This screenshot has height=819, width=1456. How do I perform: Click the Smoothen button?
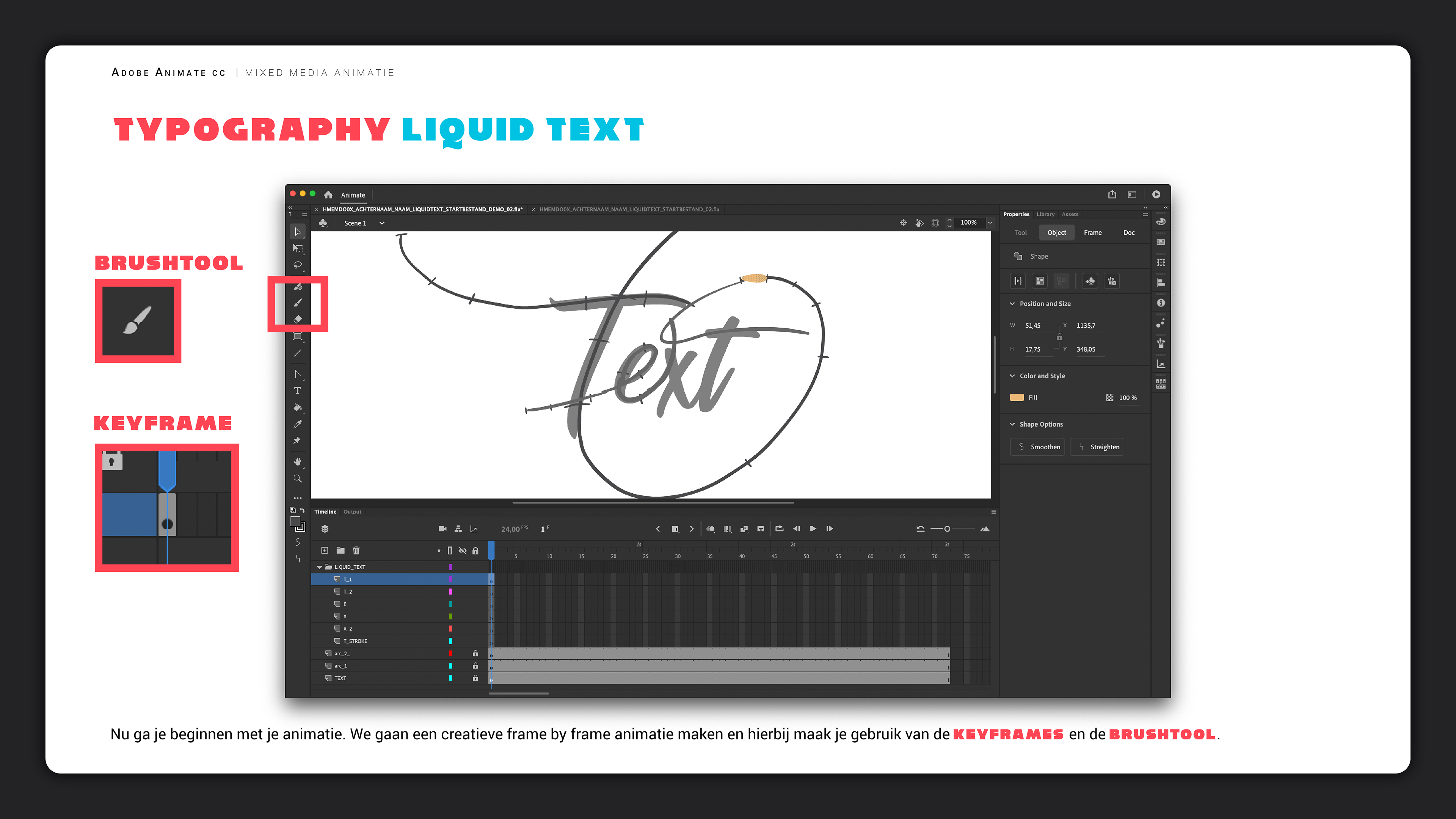coord(1038,447)
